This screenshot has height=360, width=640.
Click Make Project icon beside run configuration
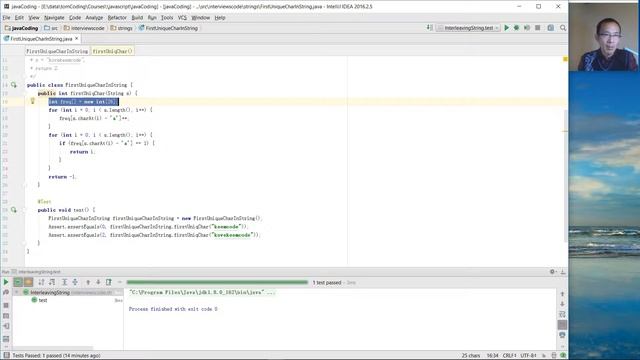click(x=429, y=28)
